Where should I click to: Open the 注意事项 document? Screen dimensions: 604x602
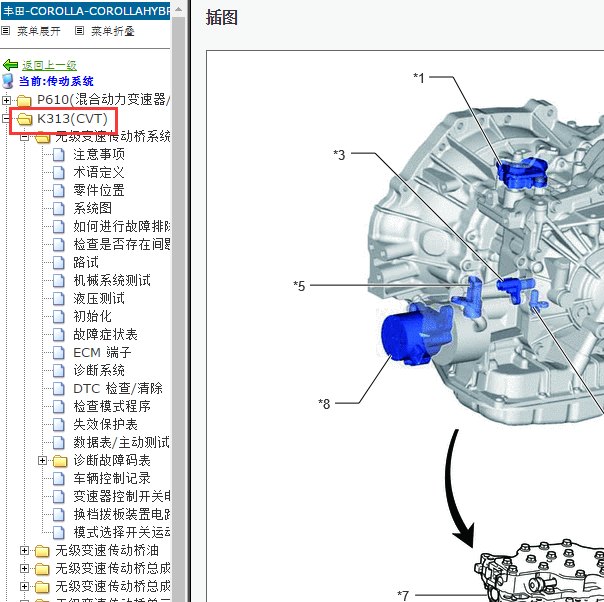[x=99, y=154]
